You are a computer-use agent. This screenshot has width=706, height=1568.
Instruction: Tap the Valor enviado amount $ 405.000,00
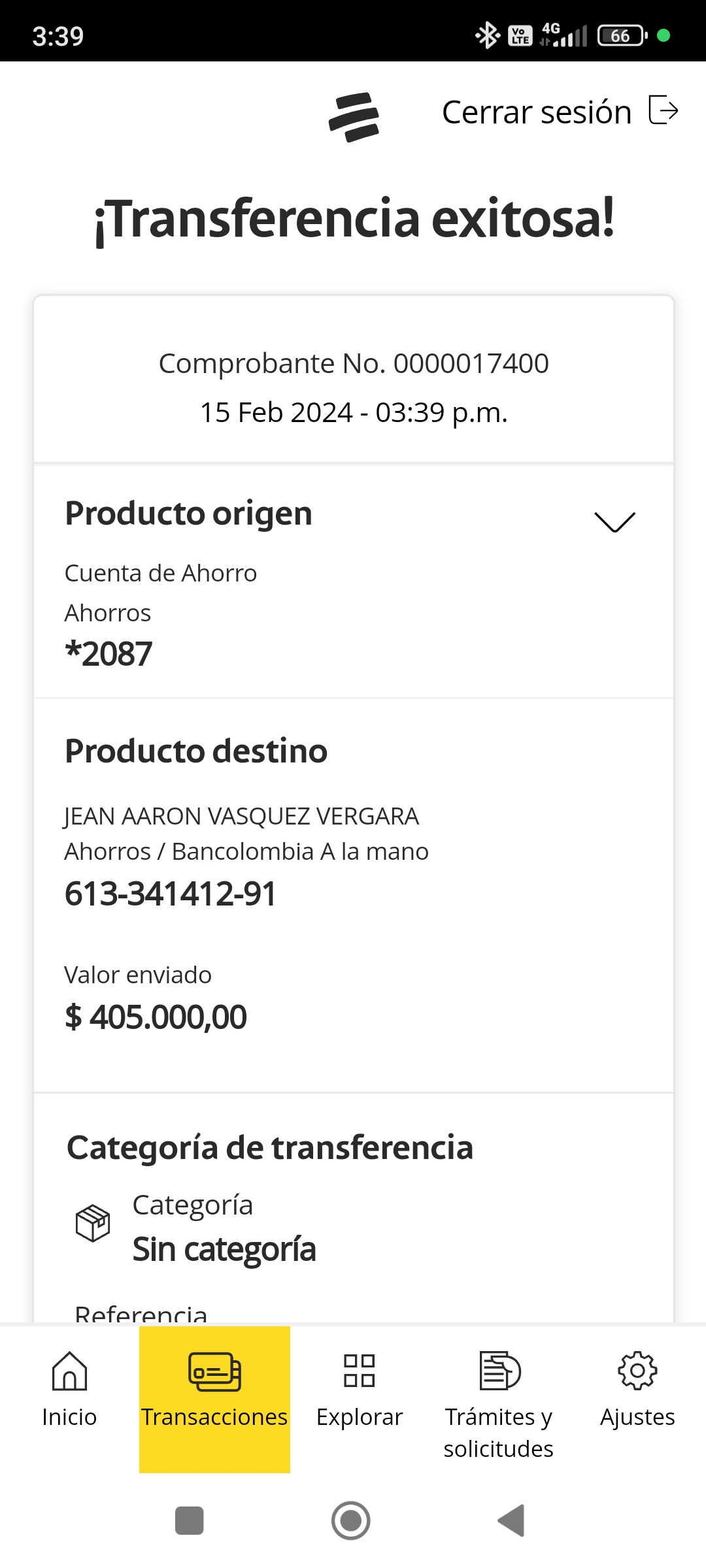click(156, 1017)
